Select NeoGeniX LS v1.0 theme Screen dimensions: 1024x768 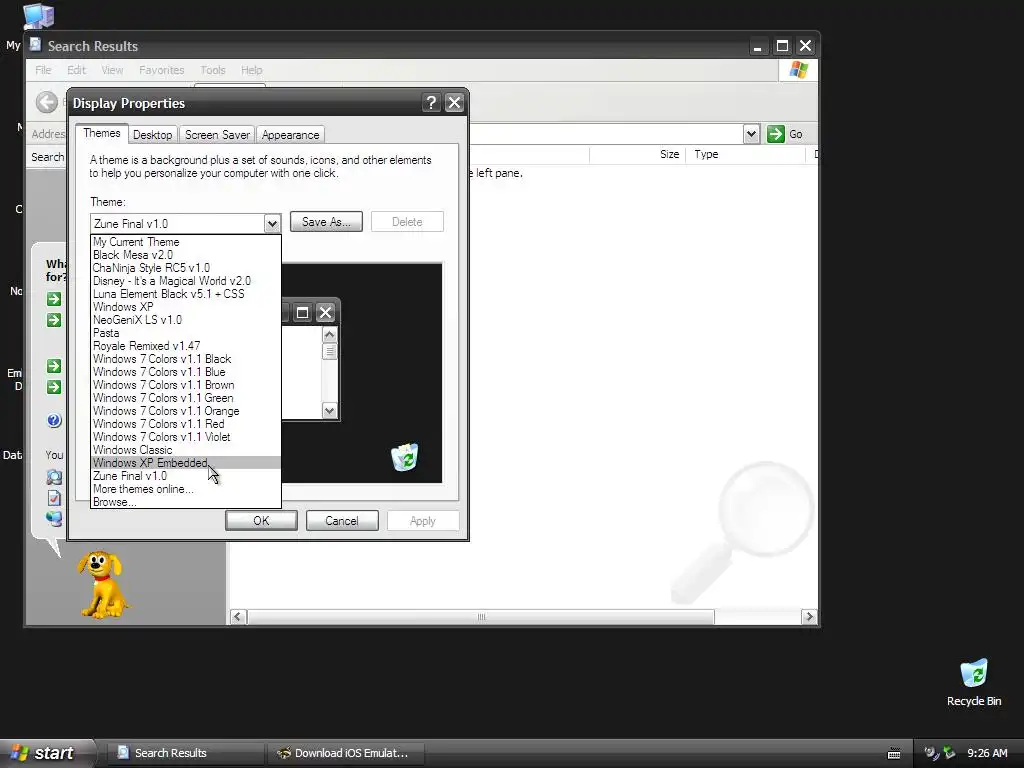185,320
